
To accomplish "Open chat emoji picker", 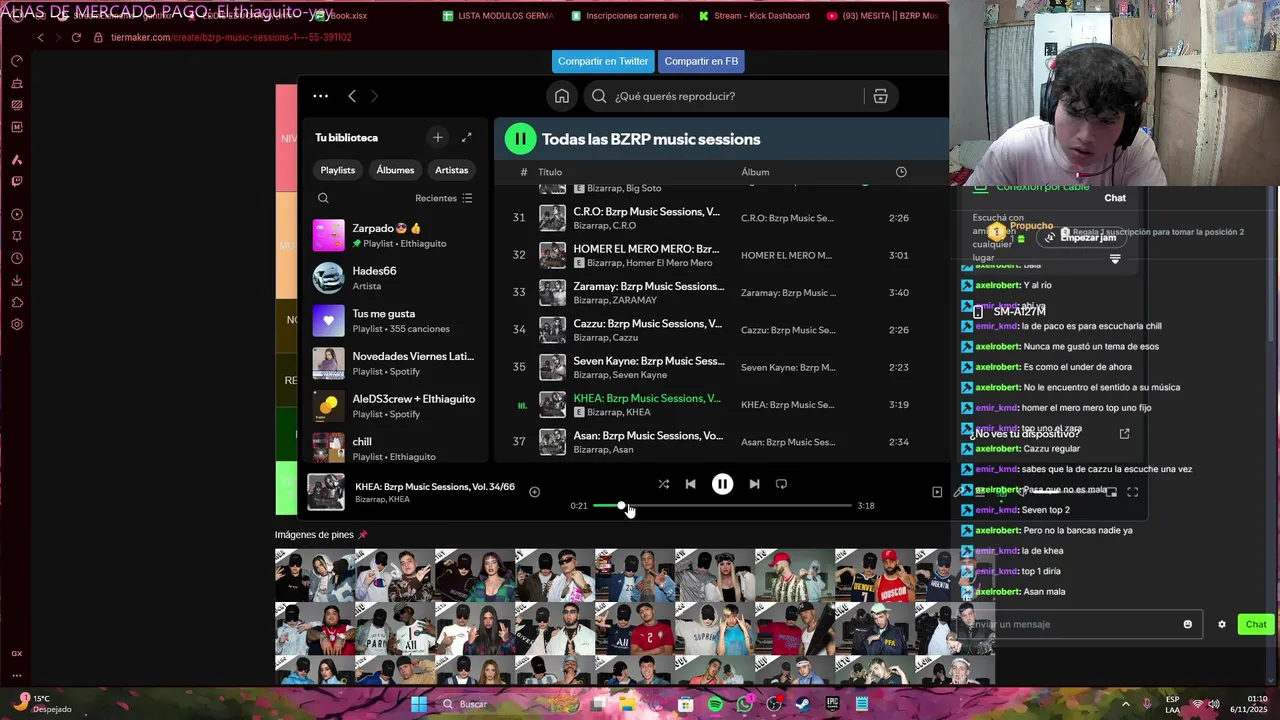I will click(1187, 624).
